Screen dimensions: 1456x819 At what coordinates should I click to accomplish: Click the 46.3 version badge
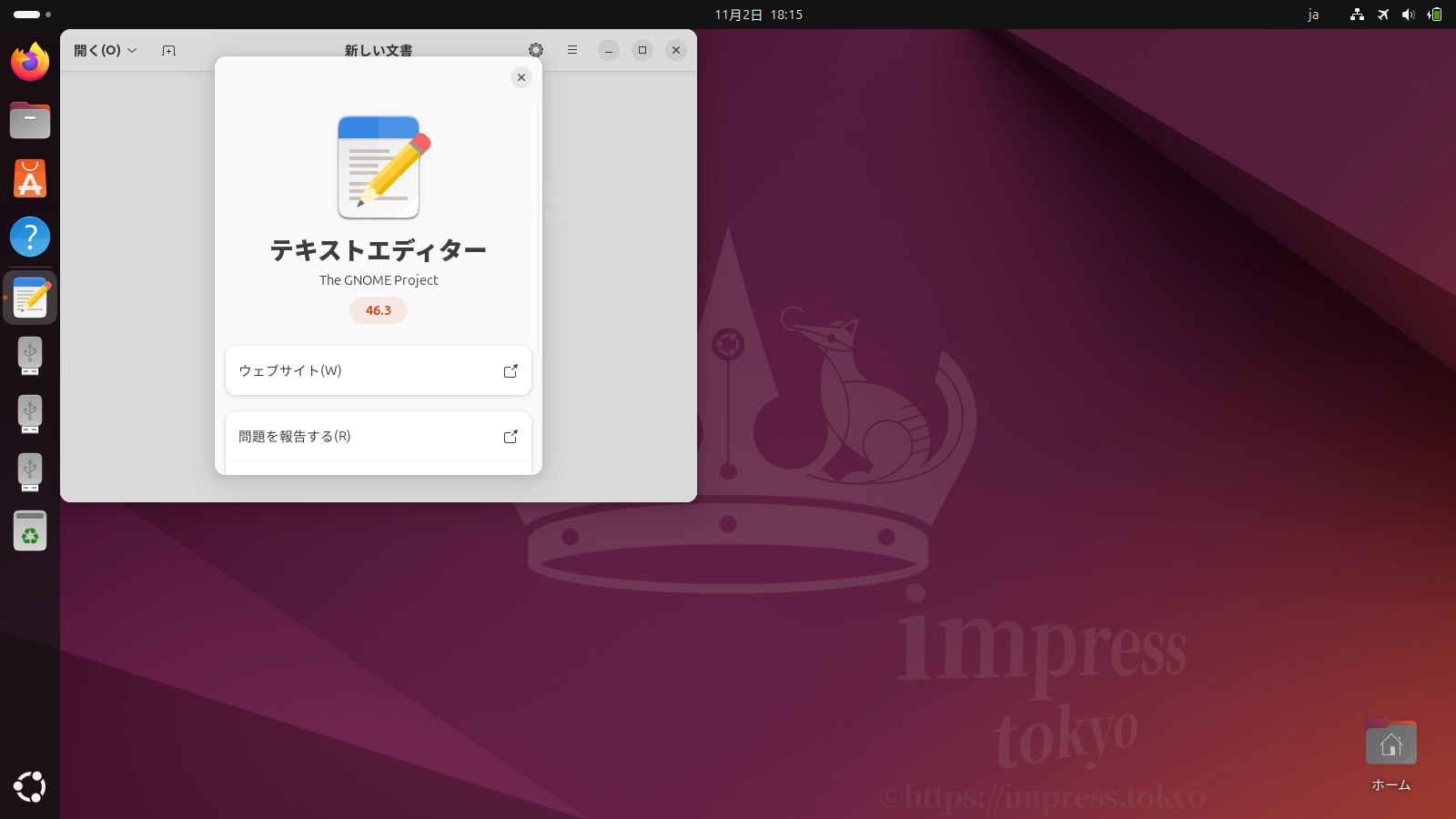click(379, 310)
